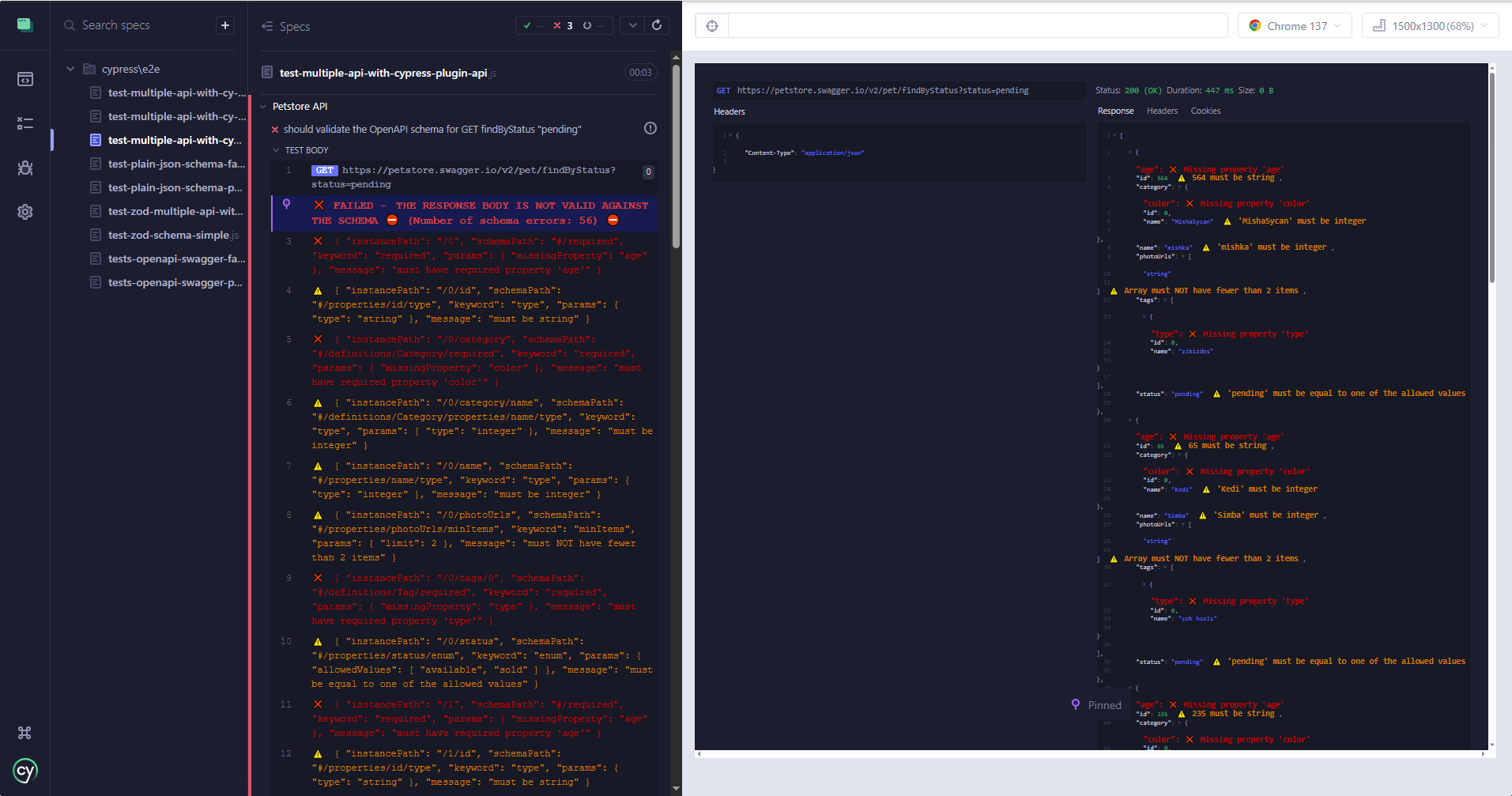Click the pending tests circle counter

[x=593, y=25]
